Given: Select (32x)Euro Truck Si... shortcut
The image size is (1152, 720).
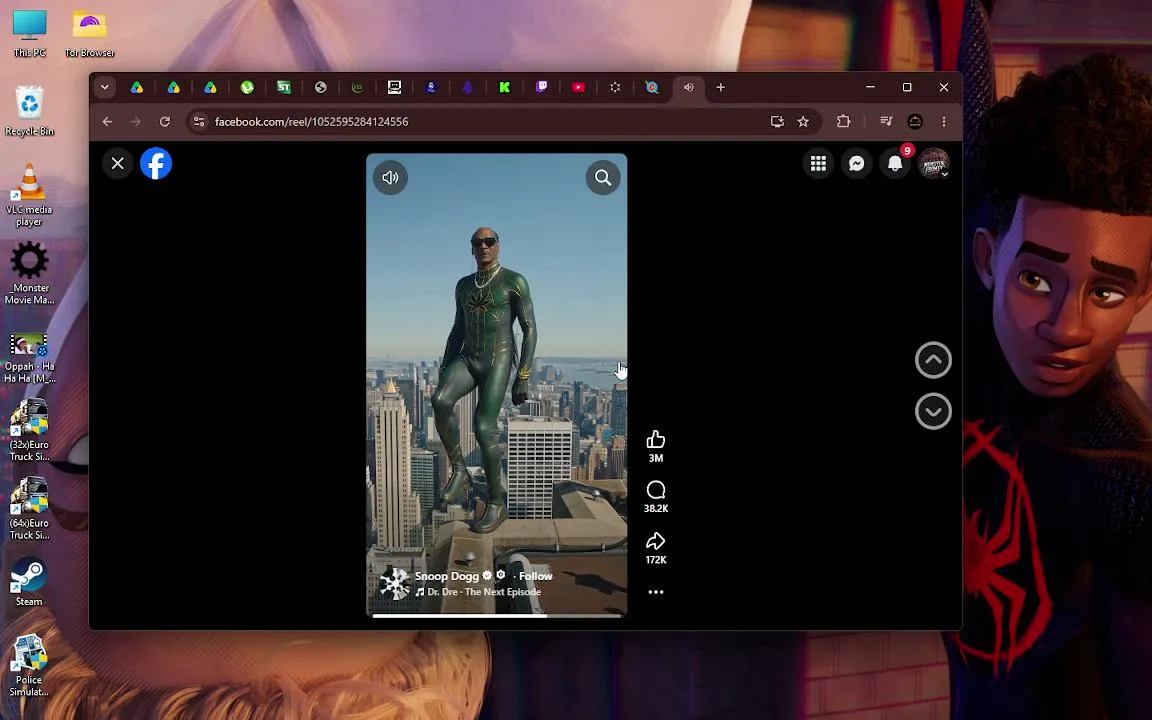Looking at the screenshot, I should [29, 430].
